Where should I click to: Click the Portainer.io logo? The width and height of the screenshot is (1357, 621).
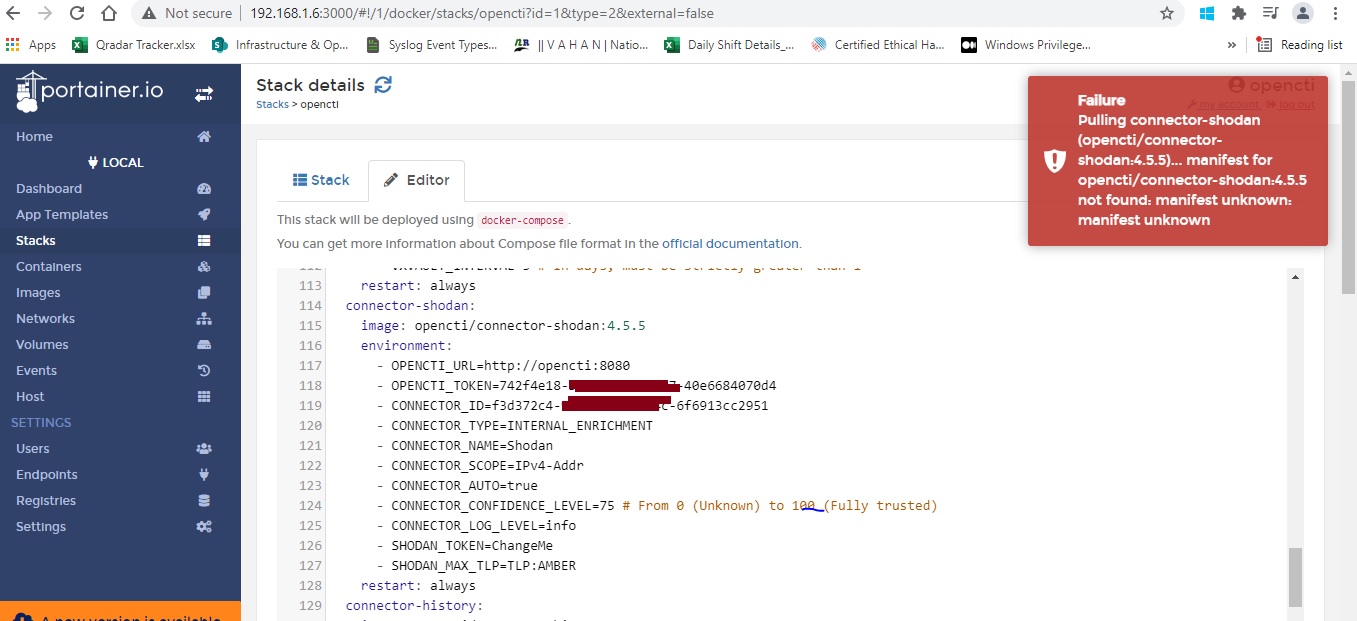(x=88, y=91)
